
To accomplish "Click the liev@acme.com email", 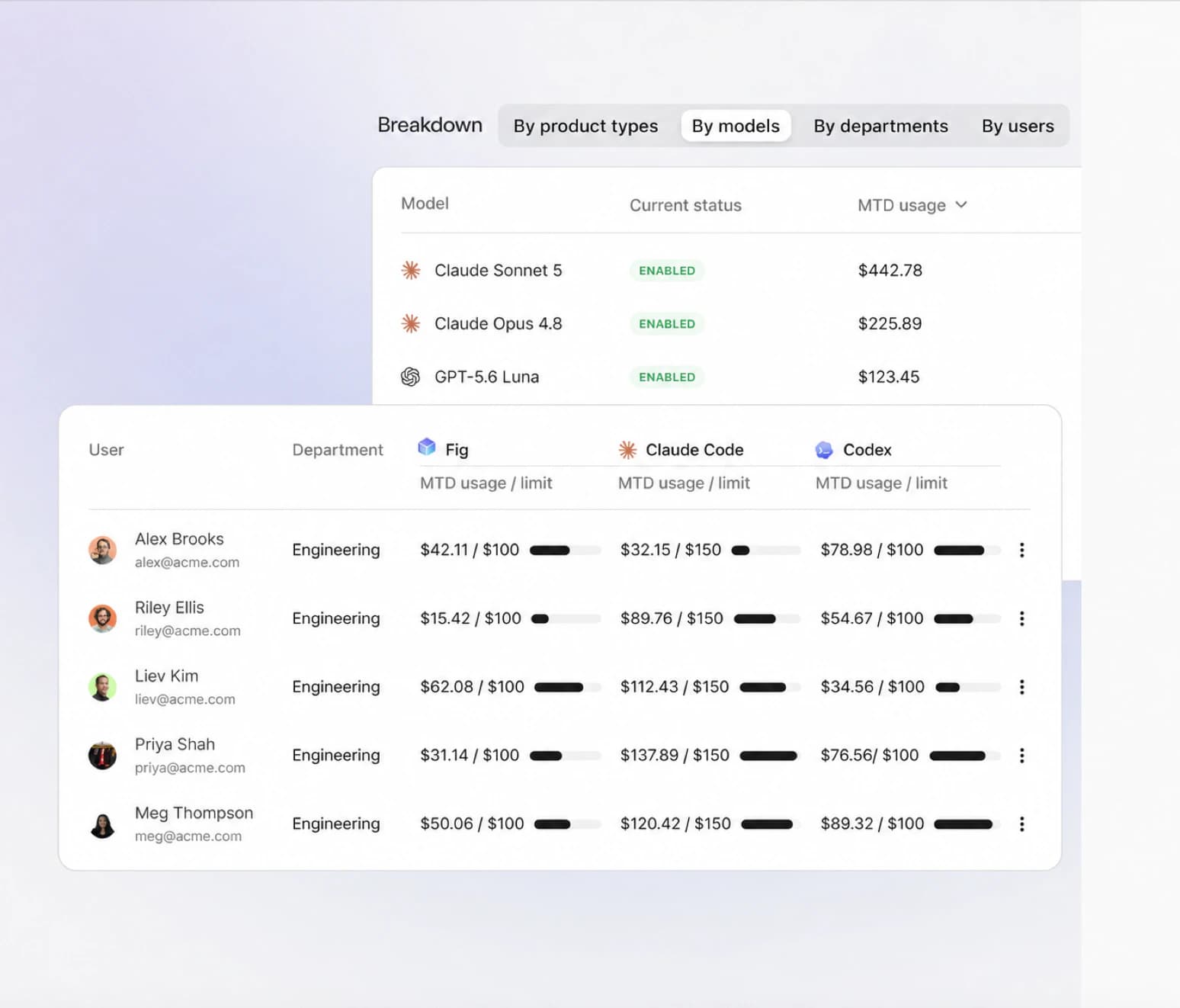I will pos(185,699).
